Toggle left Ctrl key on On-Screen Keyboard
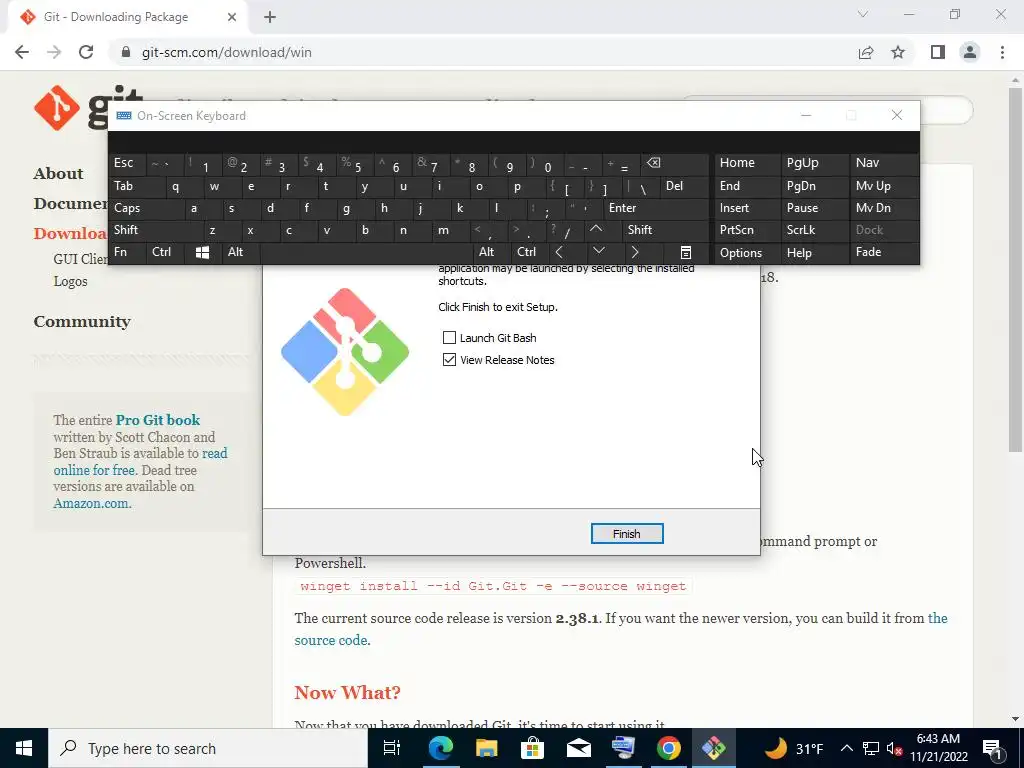The image size is (1024, 768). 165,252
